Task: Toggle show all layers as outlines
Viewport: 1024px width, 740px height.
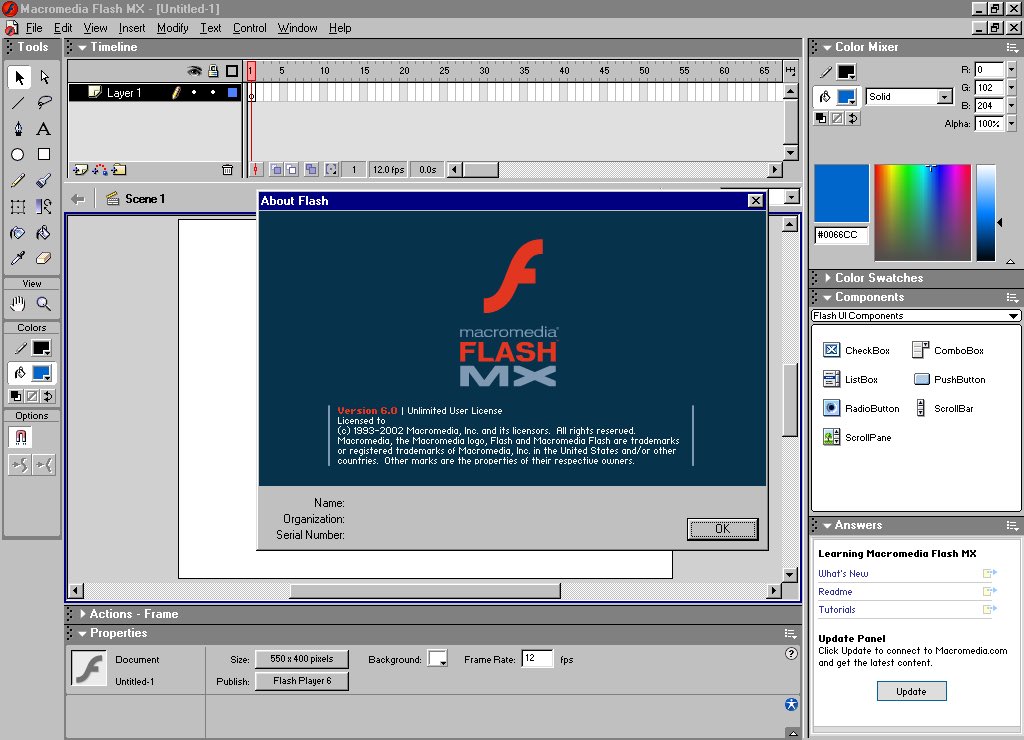Action: pyautogui.click(x=232, y=71)
